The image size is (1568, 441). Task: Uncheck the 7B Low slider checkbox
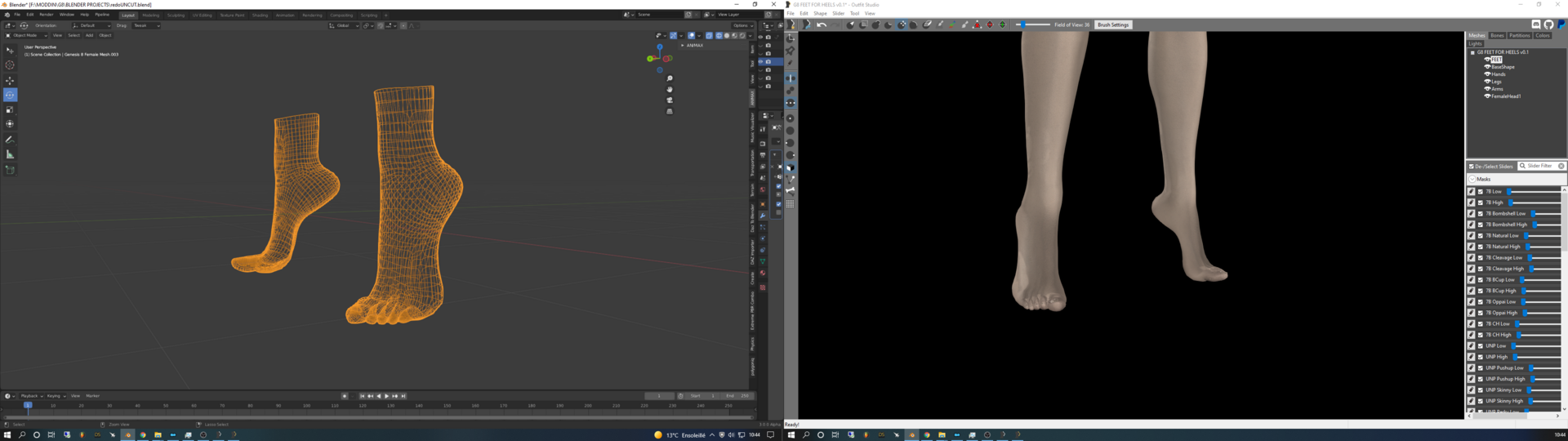[x=1481, y=191]
